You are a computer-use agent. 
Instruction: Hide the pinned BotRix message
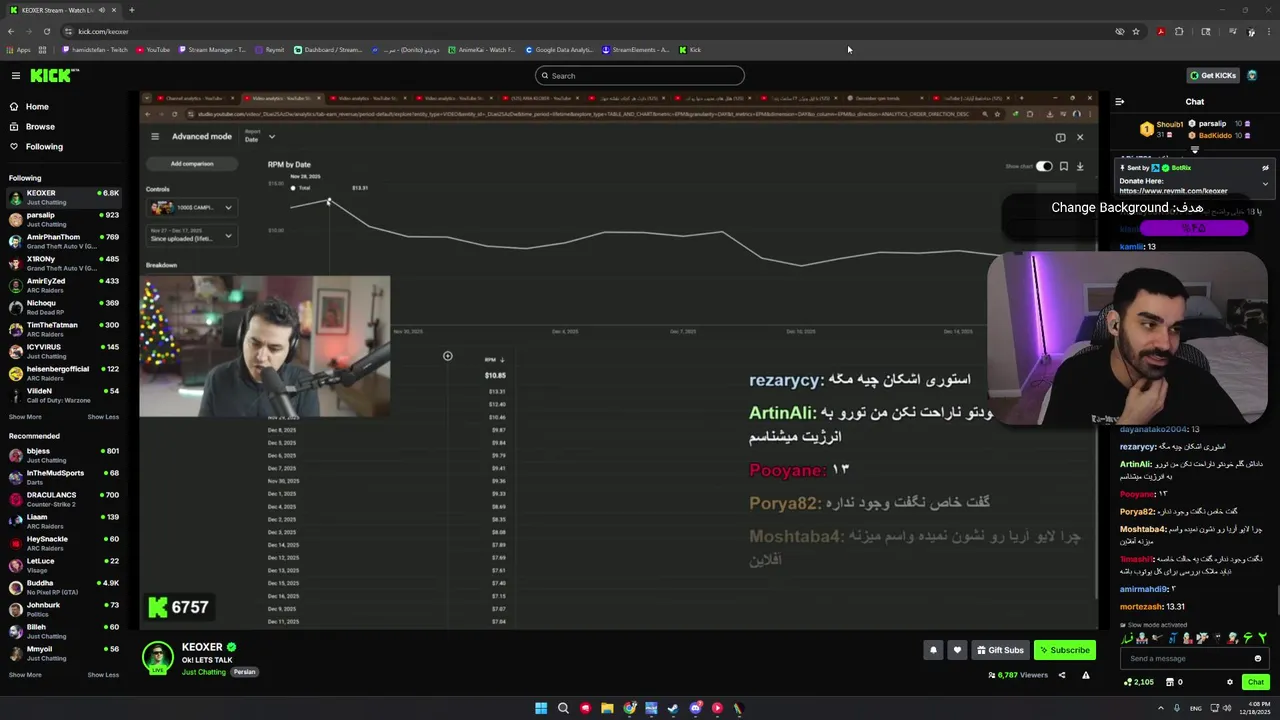1265,168
